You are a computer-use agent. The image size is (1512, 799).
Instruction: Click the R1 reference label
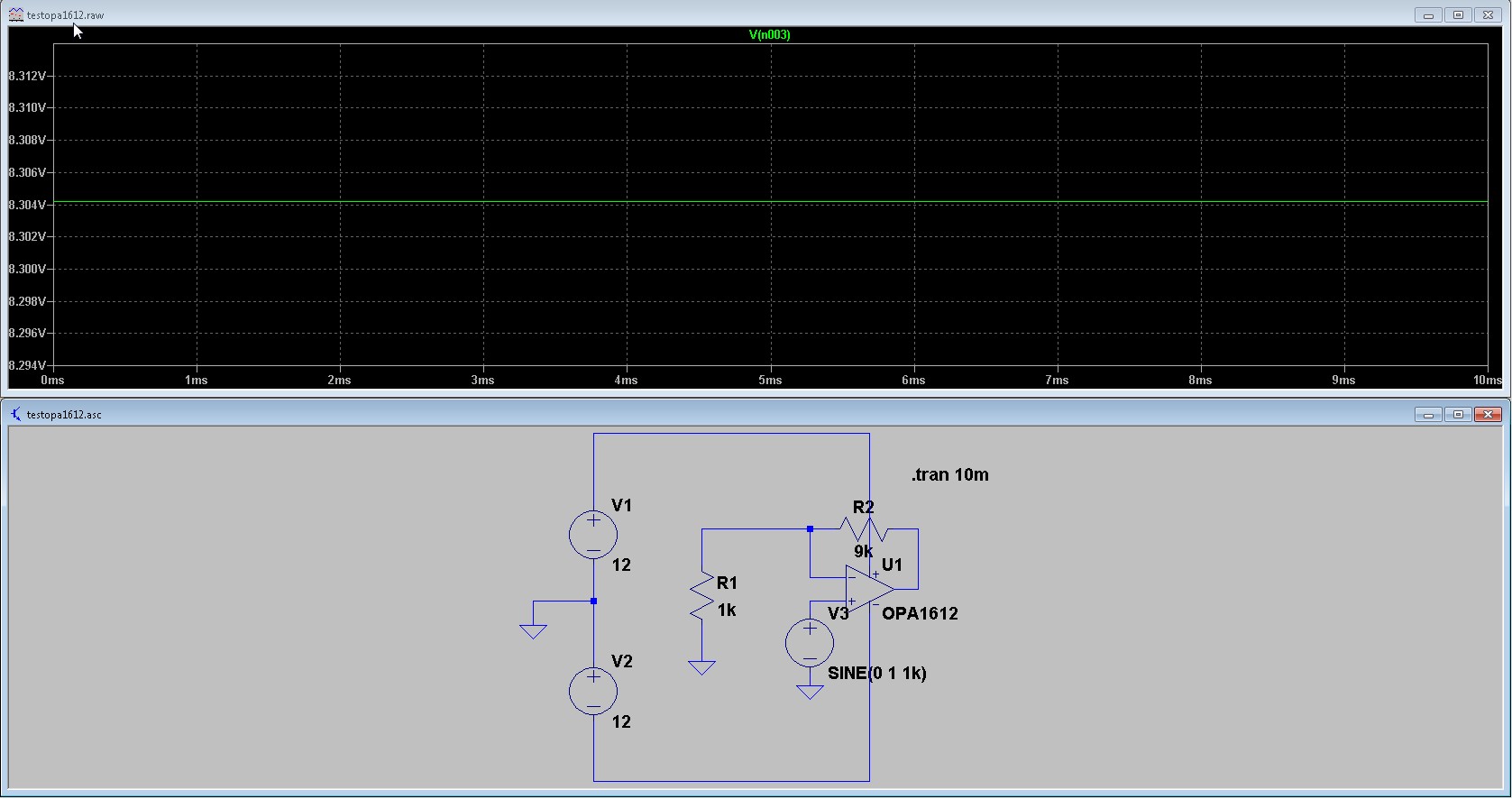coord(727,583)
